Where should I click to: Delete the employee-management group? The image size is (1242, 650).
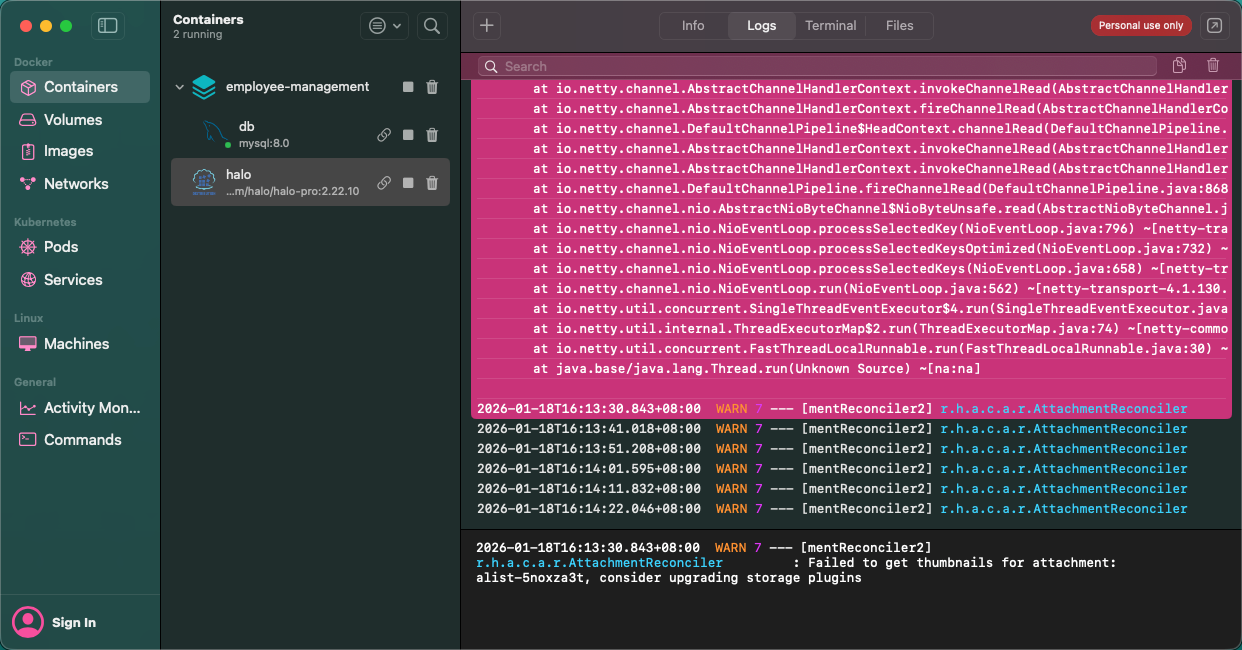pos(432,87)
